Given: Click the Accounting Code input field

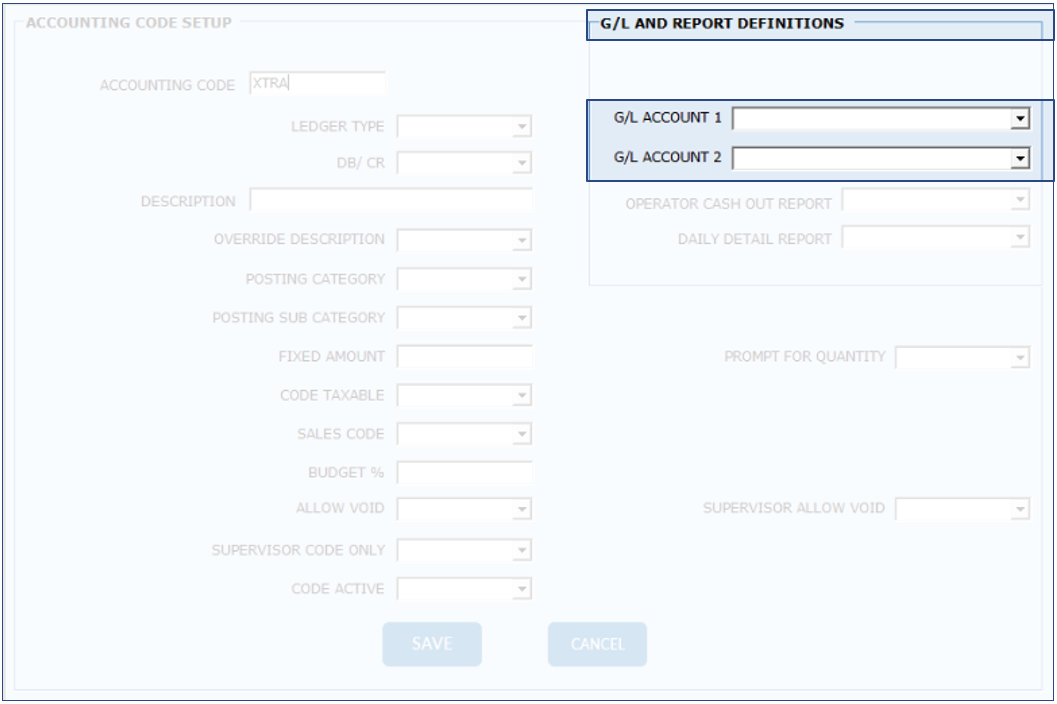Looking at the screenshot, I should coord(317,84).
